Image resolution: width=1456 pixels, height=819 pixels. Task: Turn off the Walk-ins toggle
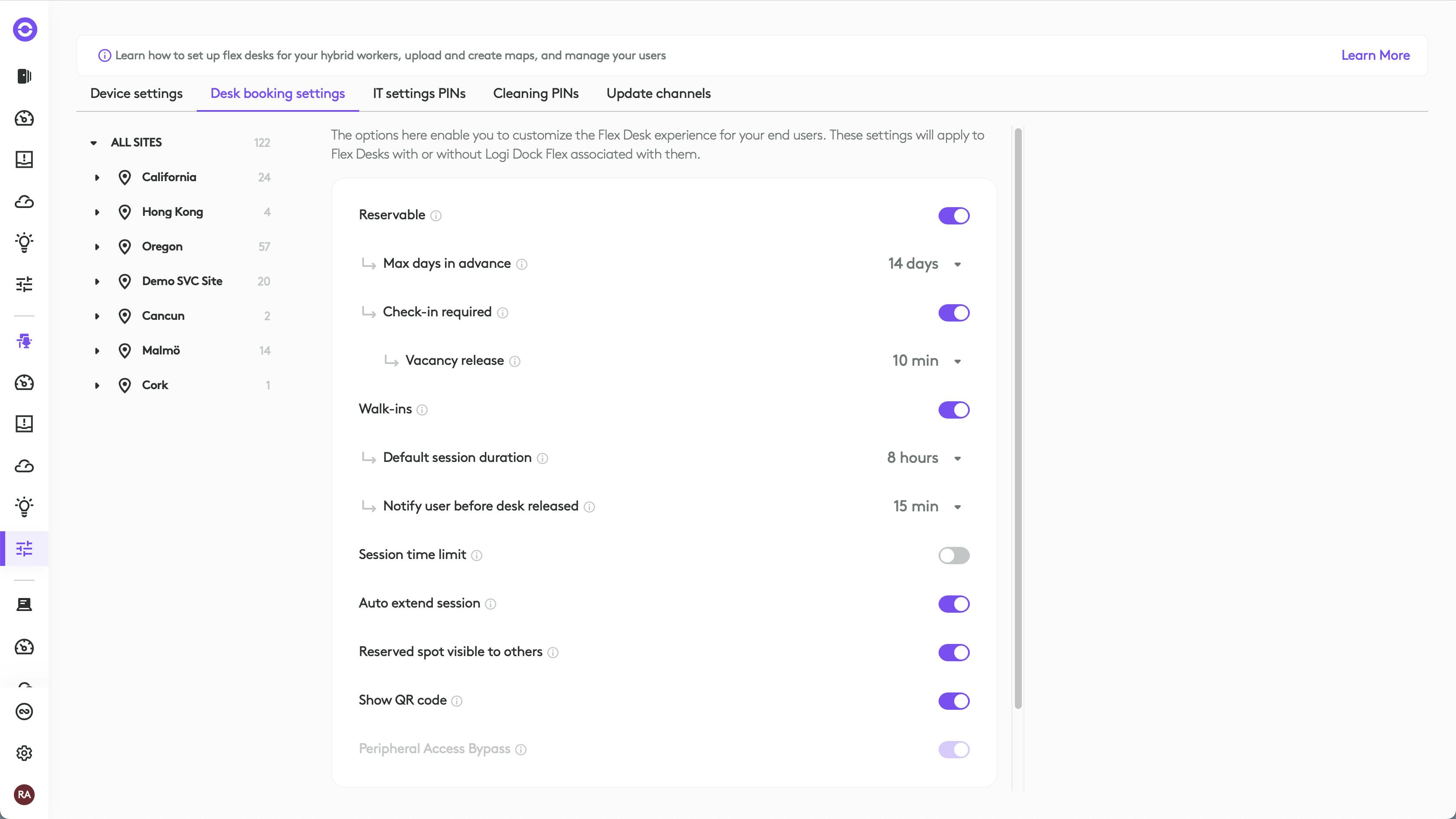click(x=953, y=410)
